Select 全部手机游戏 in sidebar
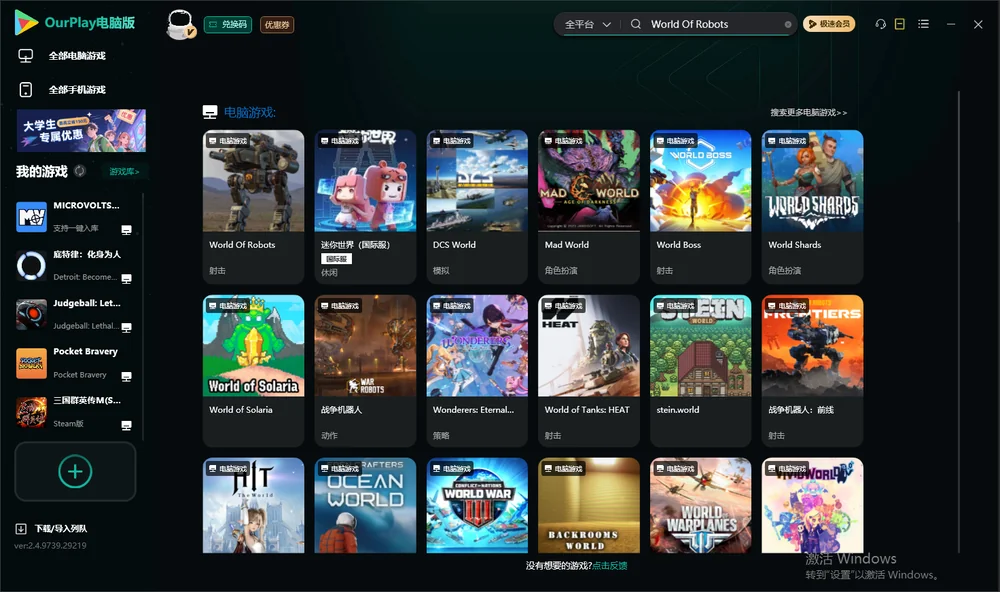 pos(77,89)
